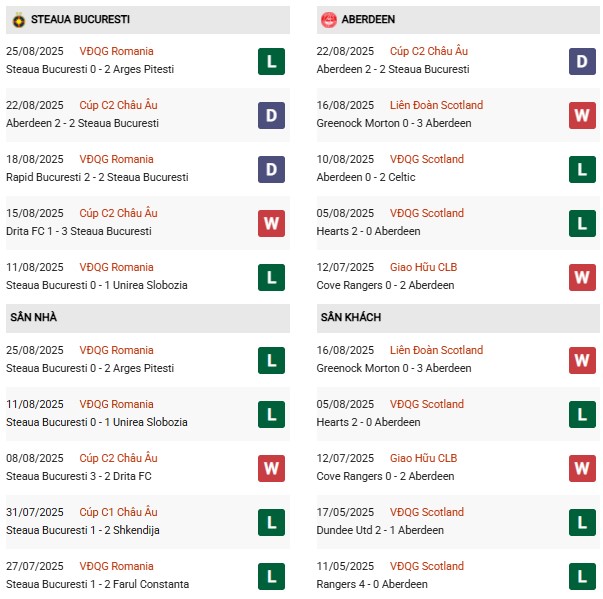Click the L badge for Arges Pitesti match in top Steaua list
603x599 pixels.
tap(272, 62)
